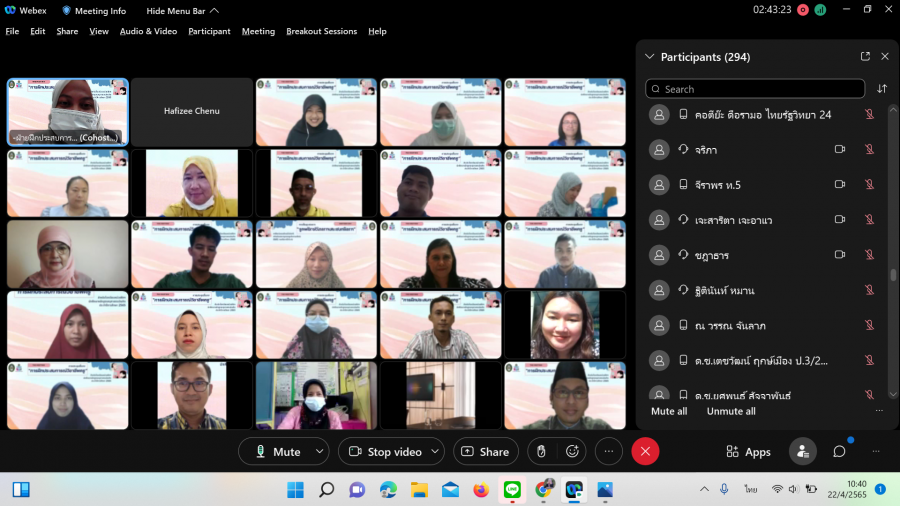
Task: Sort the participants list
Action: click(x=882, y=89)
